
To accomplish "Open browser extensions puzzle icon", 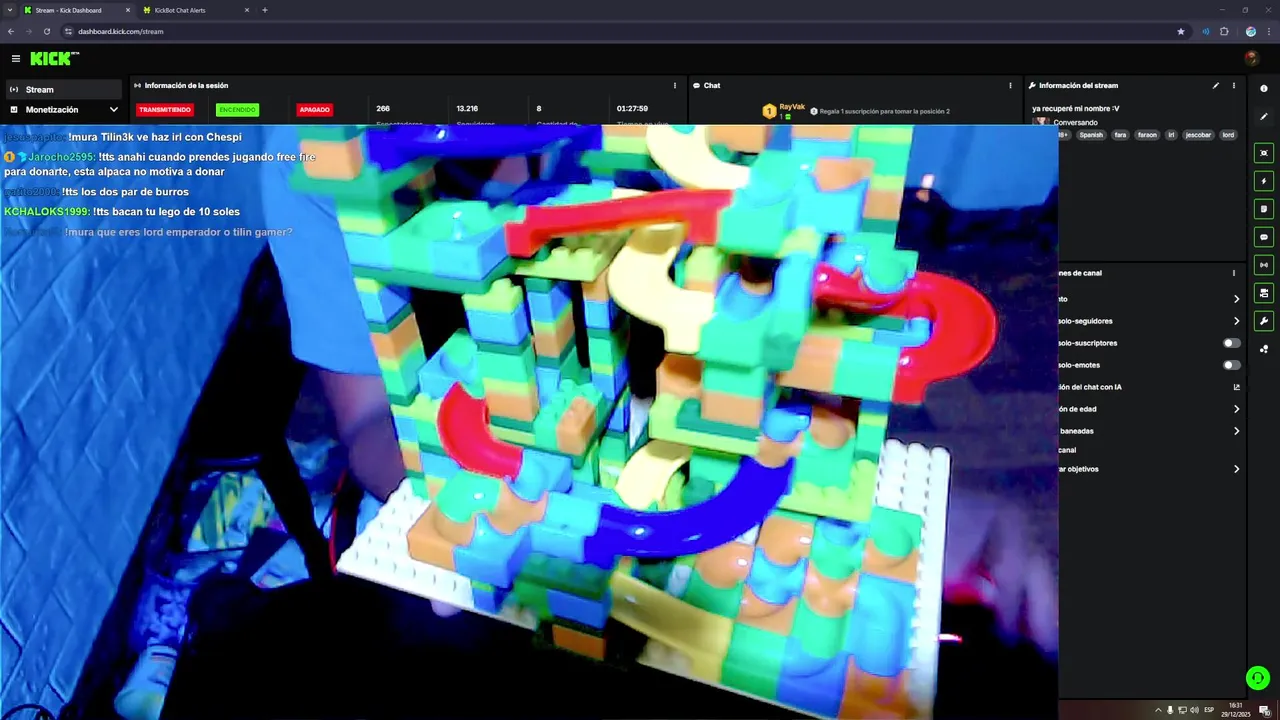I will [1224, 31].
